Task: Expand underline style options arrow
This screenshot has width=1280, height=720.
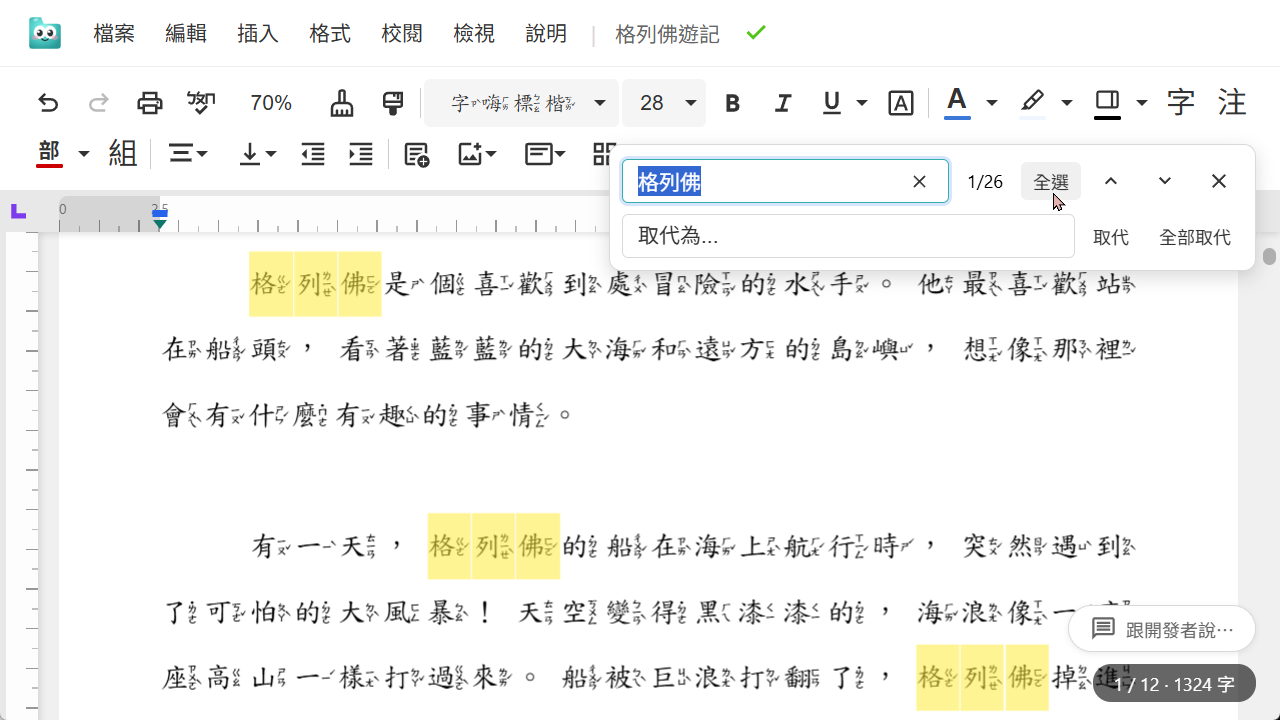Action: pyautogui.click(x=862, y=103)
